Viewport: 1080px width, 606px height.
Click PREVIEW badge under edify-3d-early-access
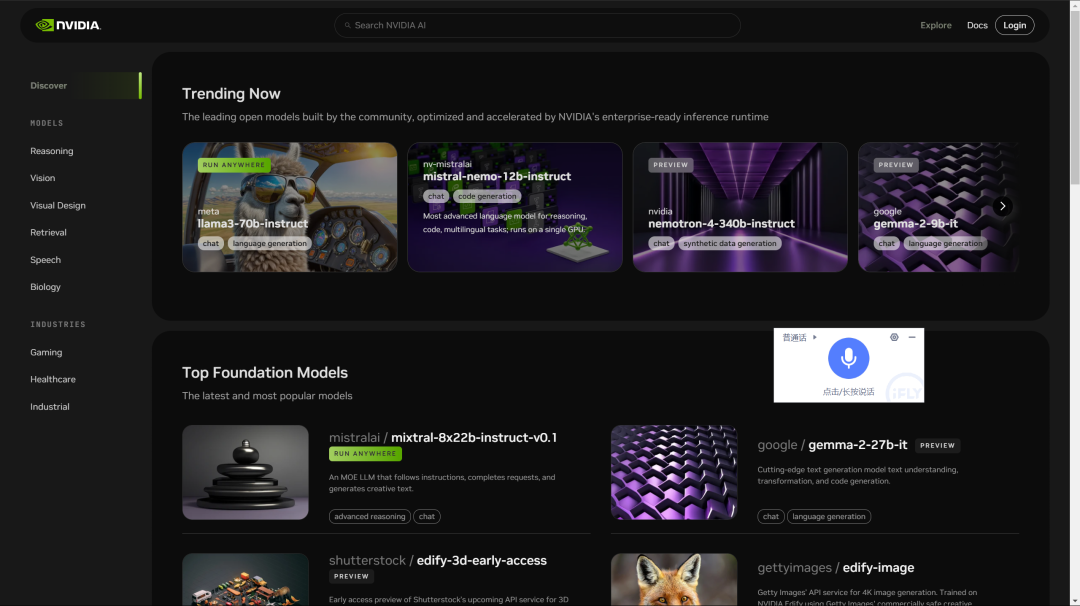coord(351,576)
